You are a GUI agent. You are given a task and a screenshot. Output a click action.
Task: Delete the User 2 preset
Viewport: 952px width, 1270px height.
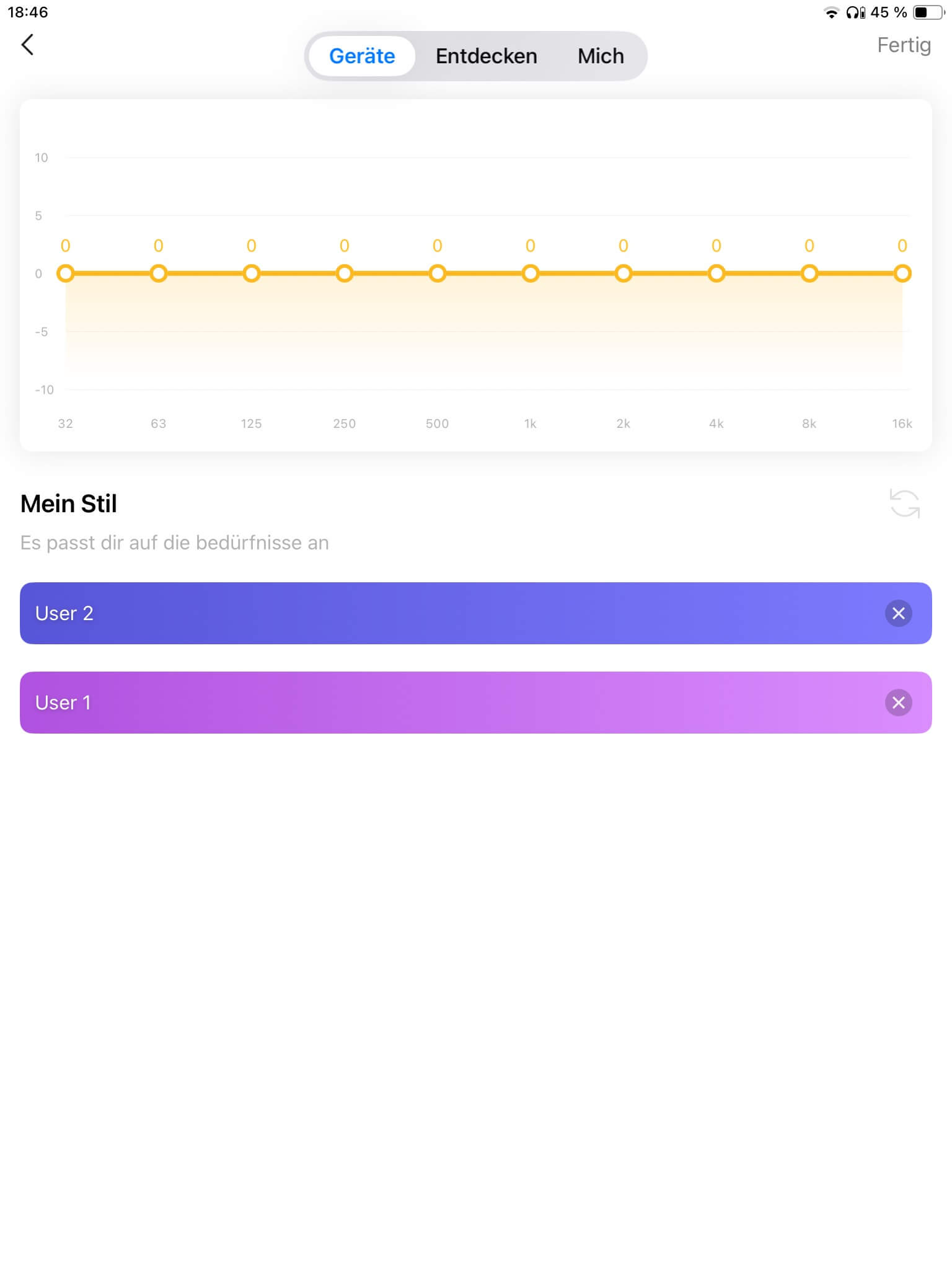tap(898, 613)
